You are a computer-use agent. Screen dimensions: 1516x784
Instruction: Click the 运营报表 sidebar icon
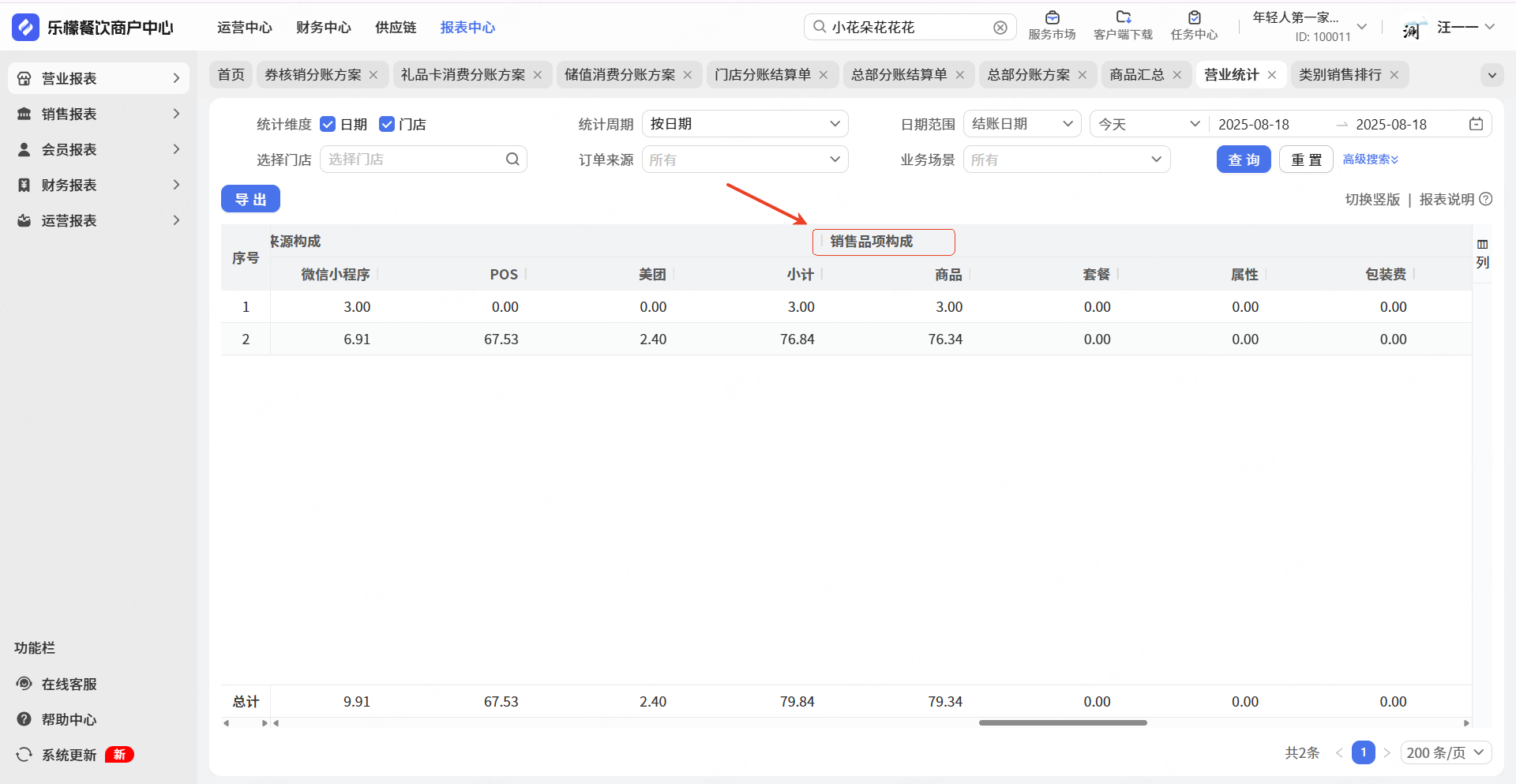pos(24,220)
